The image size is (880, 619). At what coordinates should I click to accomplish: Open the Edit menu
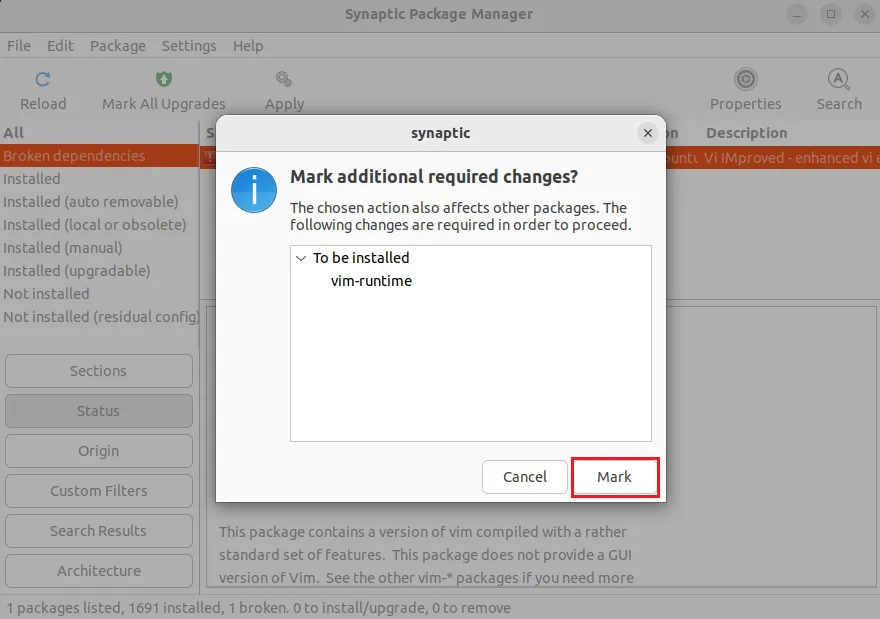point(60,46)
